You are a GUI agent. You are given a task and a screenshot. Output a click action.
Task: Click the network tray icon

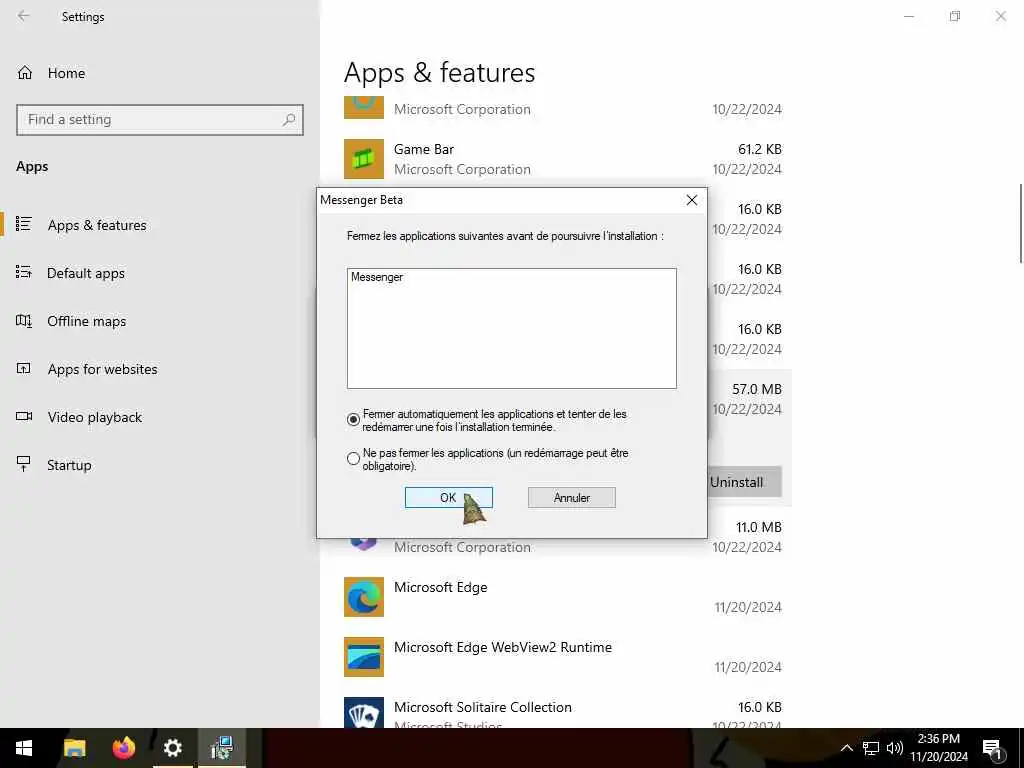coord(871,748)
